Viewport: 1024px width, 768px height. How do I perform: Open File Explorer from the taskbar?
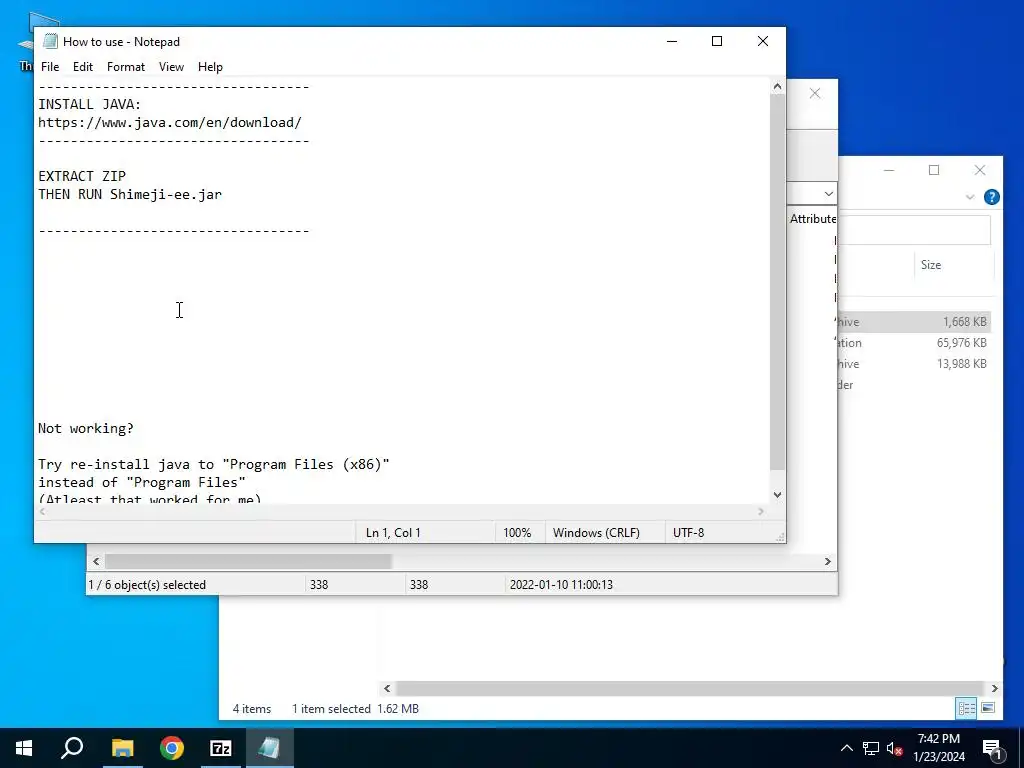(x=122, y=748)
